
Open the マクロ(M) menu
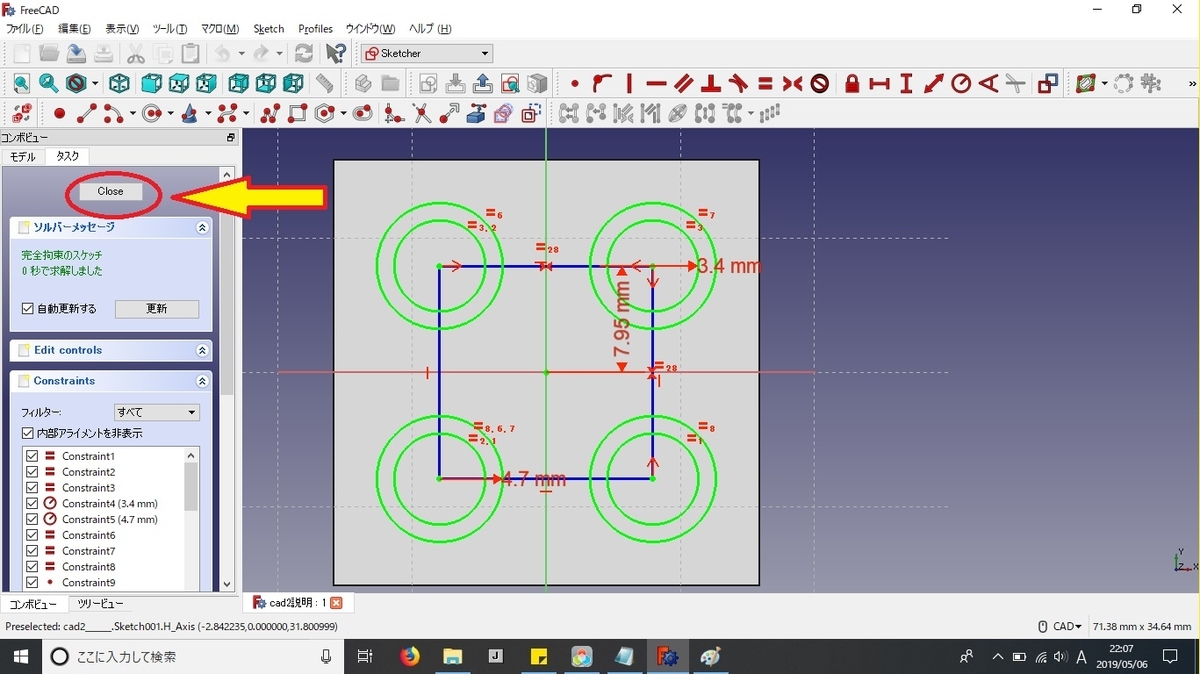(220, 29)
